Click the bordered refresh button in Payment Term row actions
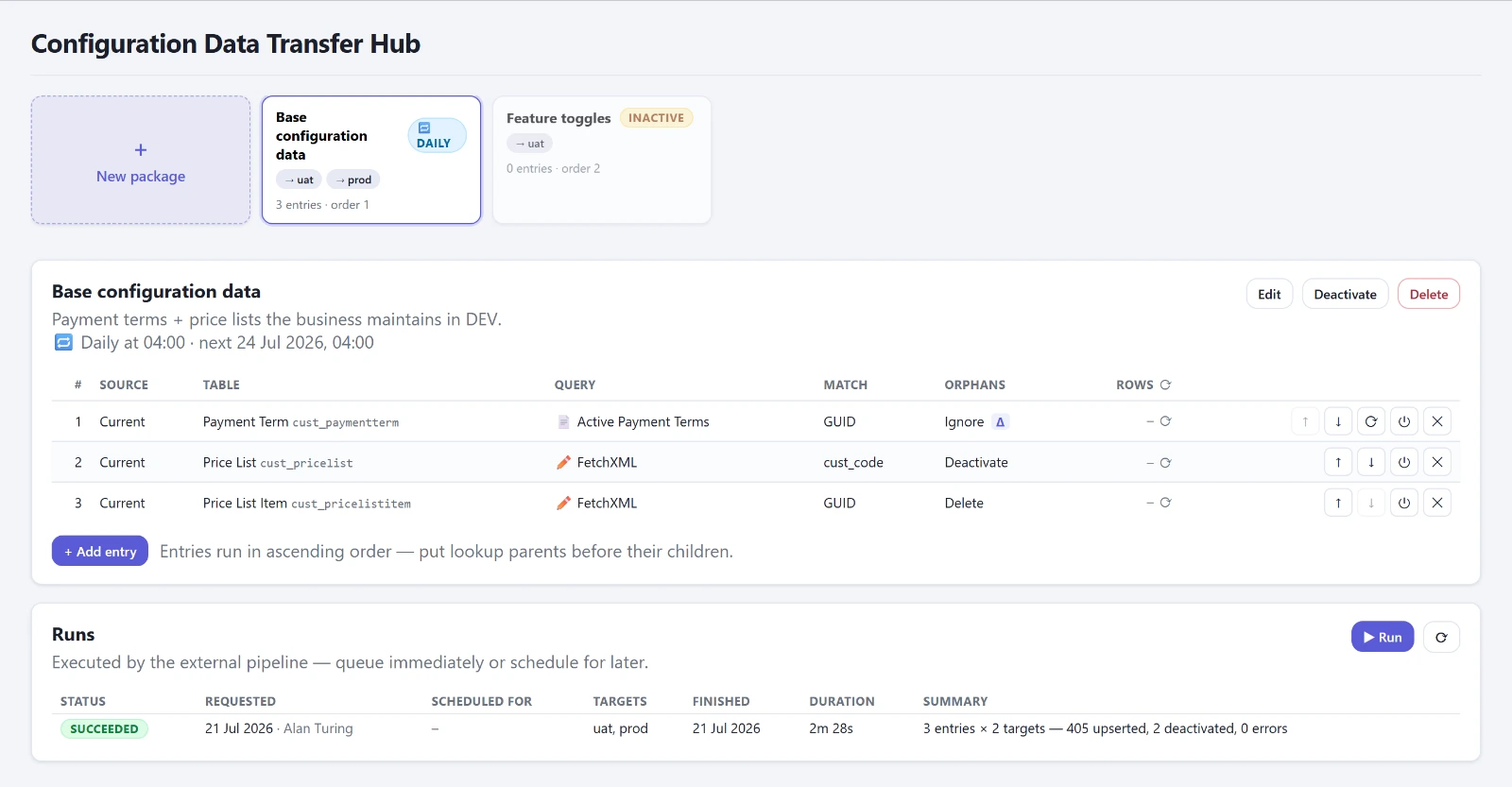The width and height of the screenshot is (1512, 787). click(x=1371, y=422)
